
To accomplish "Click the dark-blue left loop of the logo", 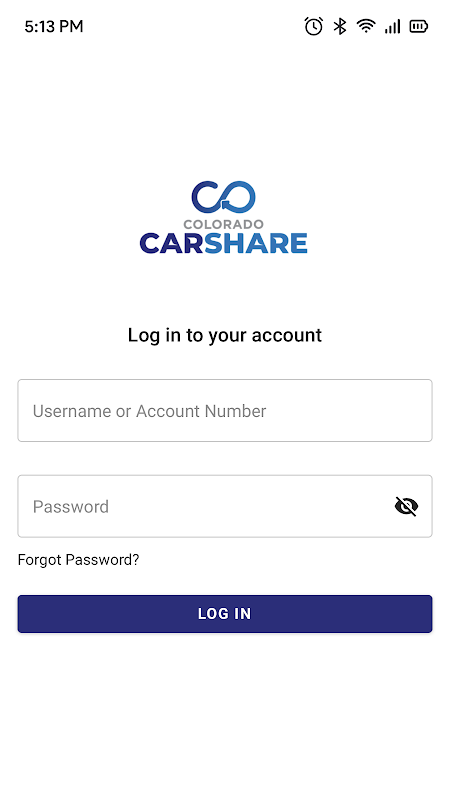I will [205, 197].
